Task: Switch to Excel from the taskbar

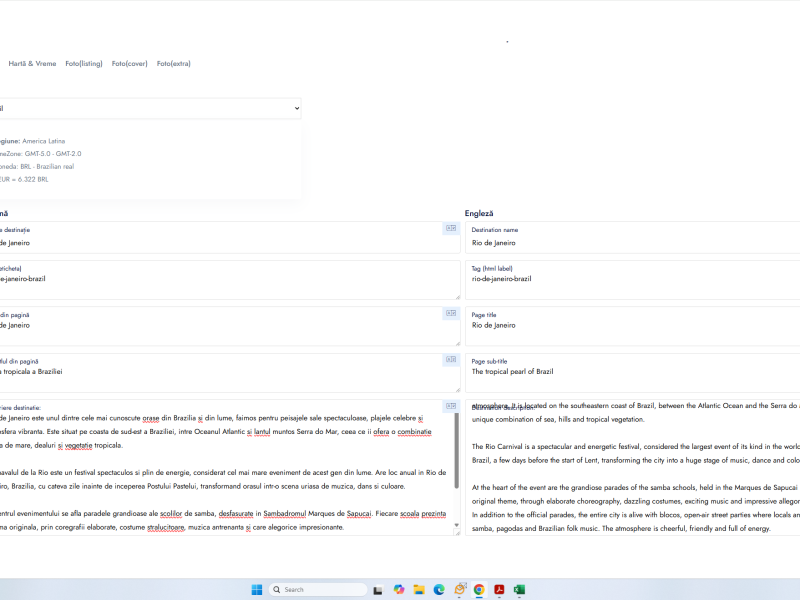Action: pyautogui.click(x=520, y=589)
